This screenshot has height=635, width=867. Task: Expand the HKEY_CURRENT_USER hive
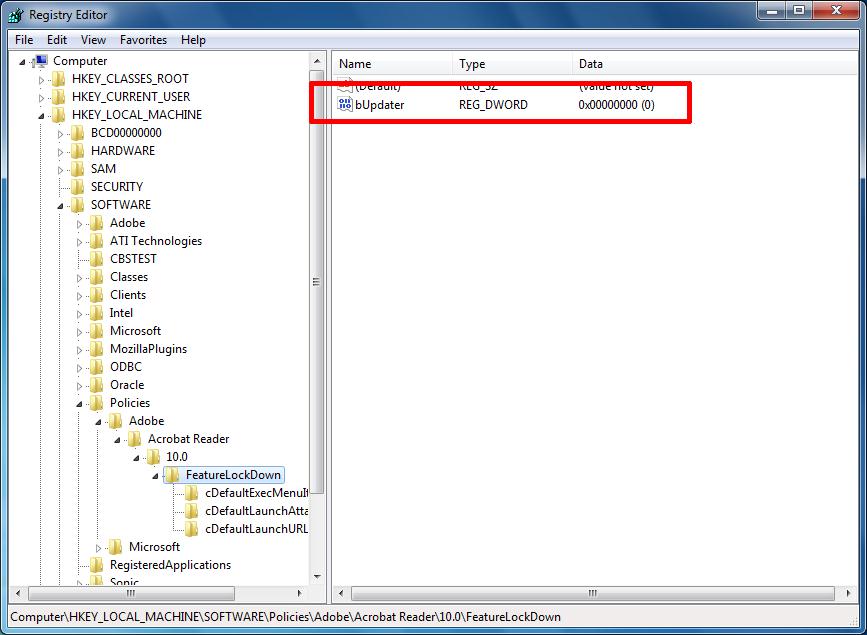[x=42, y=97]
